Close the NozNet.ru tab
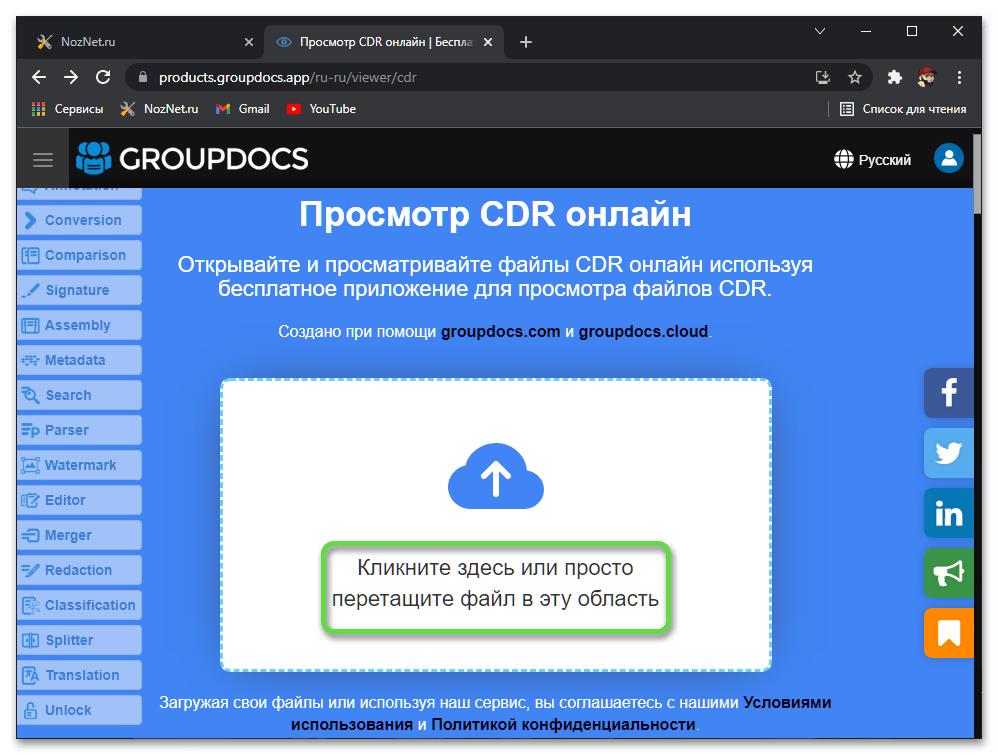Viewport: 998px width, 755px height. 249,42
